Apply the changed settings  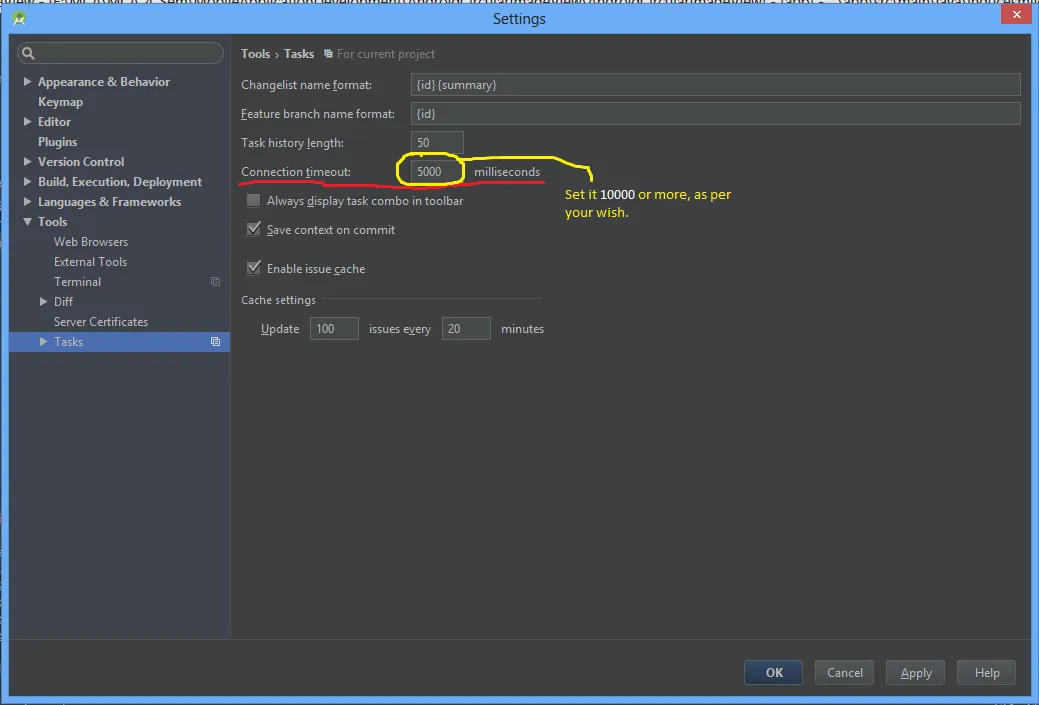(x=915, y=672)
